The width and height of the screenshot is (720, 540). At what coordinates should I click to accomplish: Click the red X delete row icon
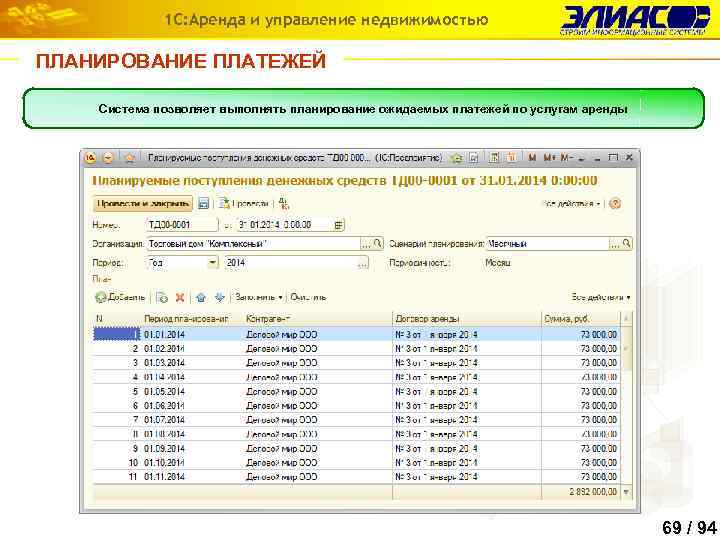(x=180, y=298)
